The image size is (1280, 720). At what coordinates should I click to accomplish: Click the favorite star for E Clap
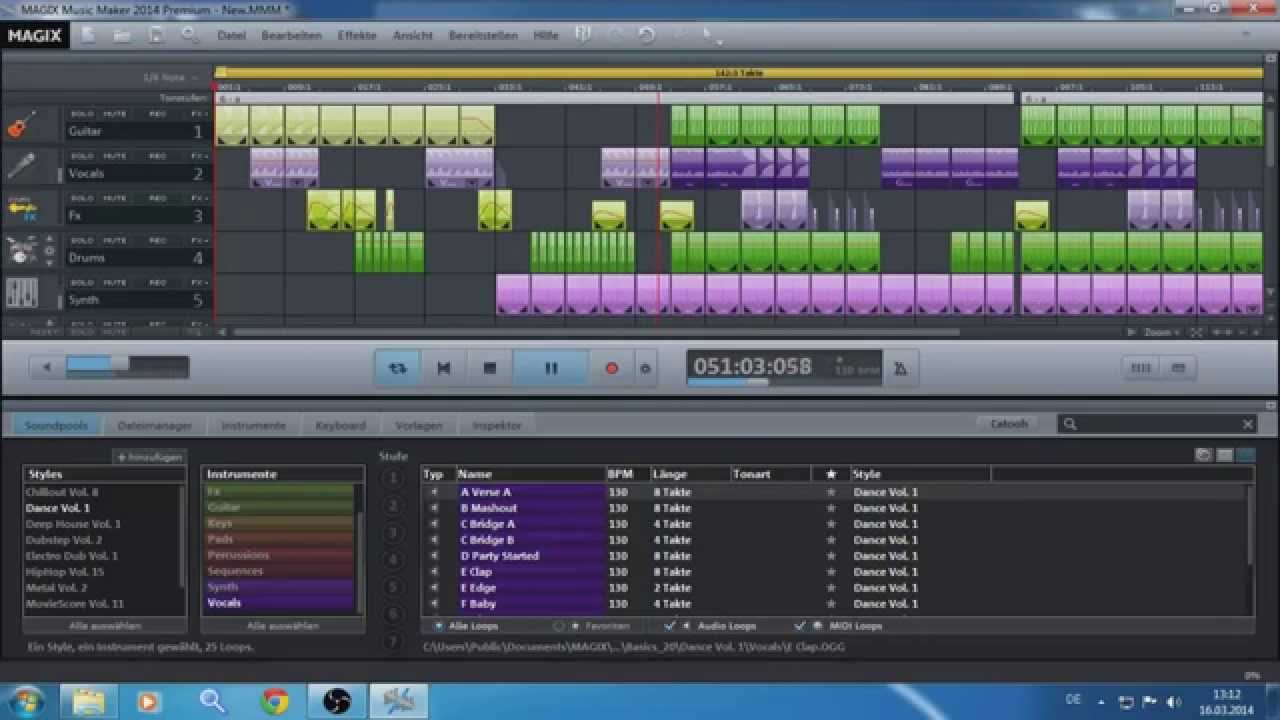click(x=830, y=572)
